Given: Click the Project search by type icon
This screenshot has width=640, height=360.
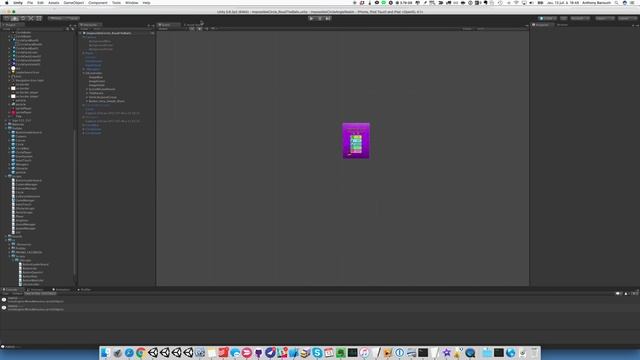Looking at the screenshot, I should tap(68, 29).
